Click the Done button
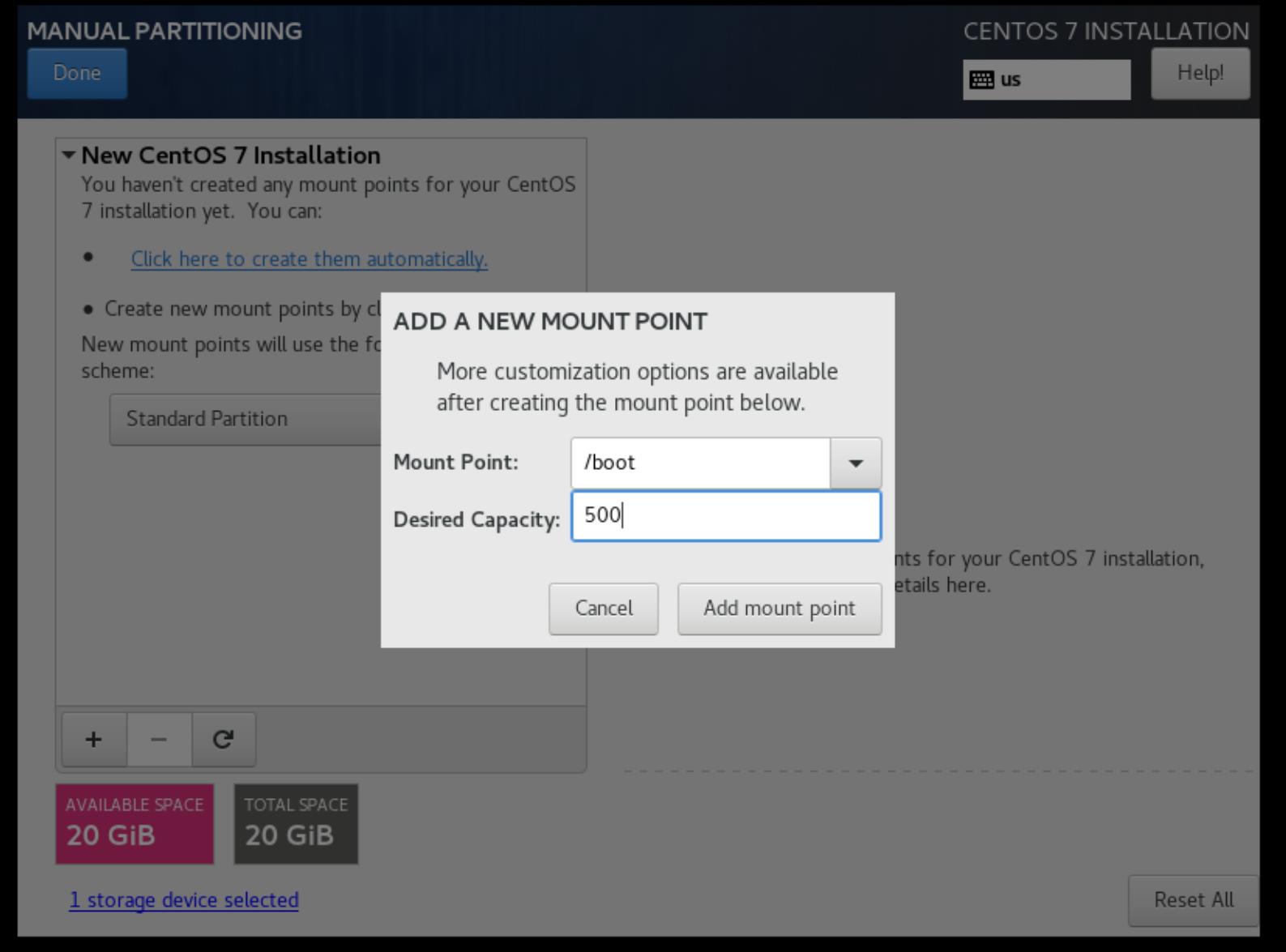 click(77, 73)
